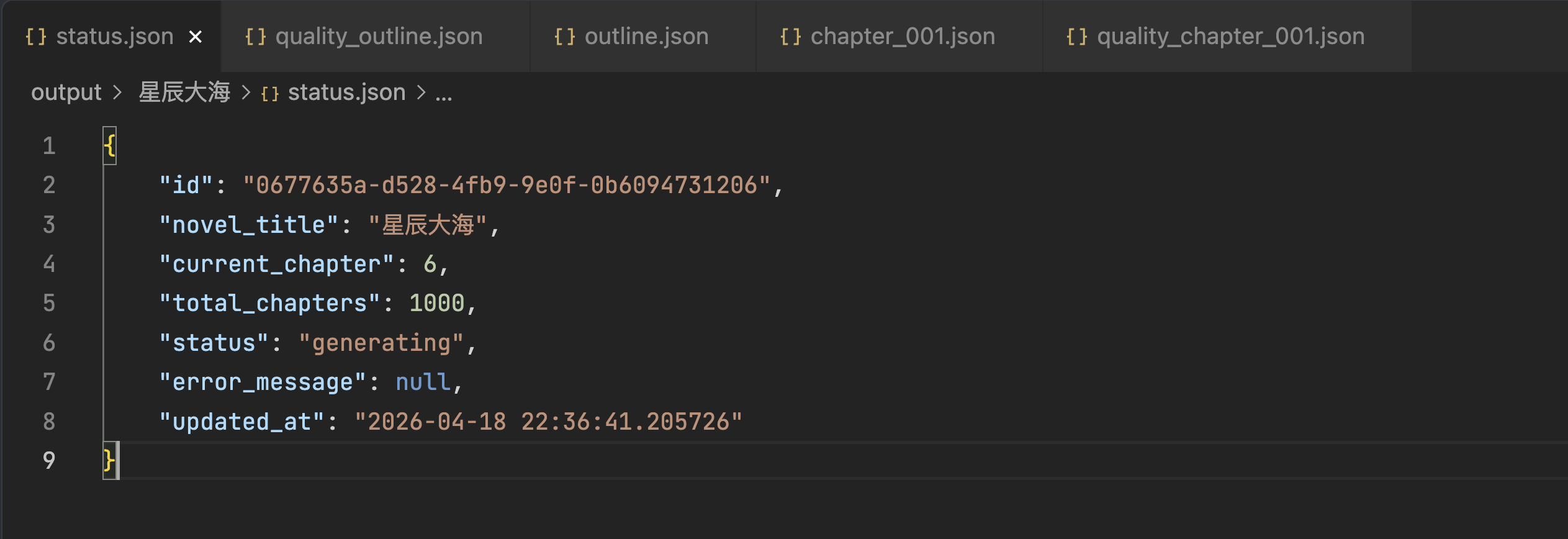Open the outline.json tab
The image size is (1568, 539).
tap(646, 37)
